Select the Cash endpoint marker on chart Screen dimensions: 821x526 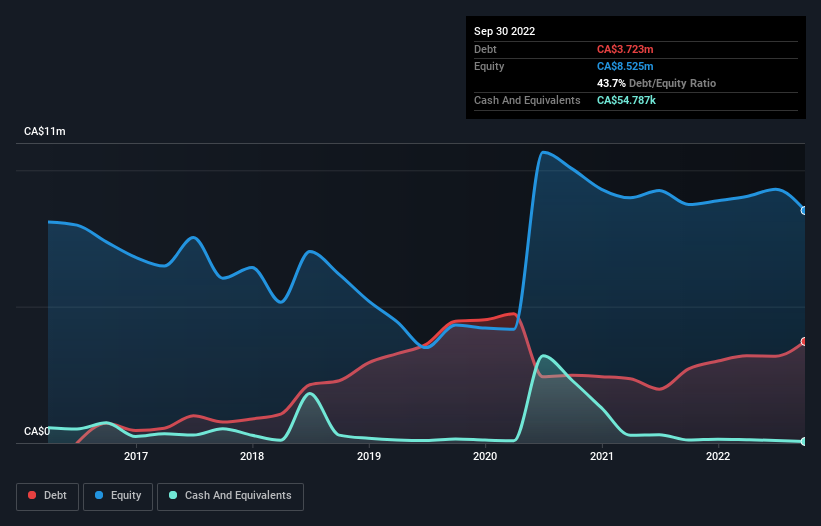point(804,442)
